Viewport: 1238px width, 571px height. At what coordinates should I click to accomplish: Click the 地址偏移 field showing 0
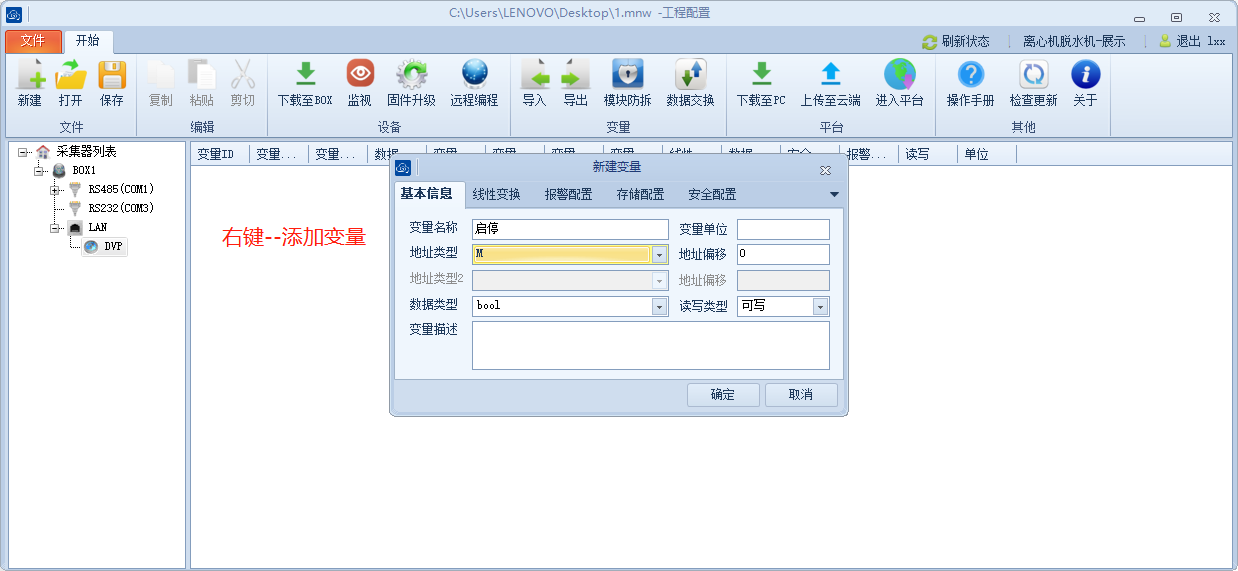[783, 254]
